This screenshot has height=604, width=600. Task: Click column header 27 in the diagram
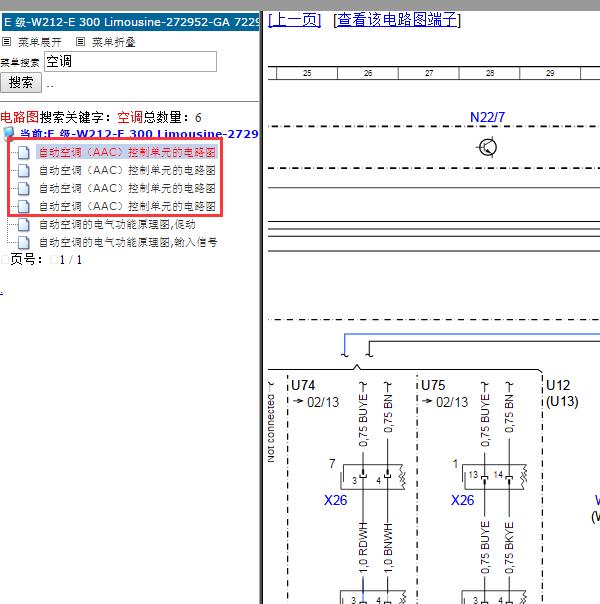pyautogui.click(x=429, y=73)
